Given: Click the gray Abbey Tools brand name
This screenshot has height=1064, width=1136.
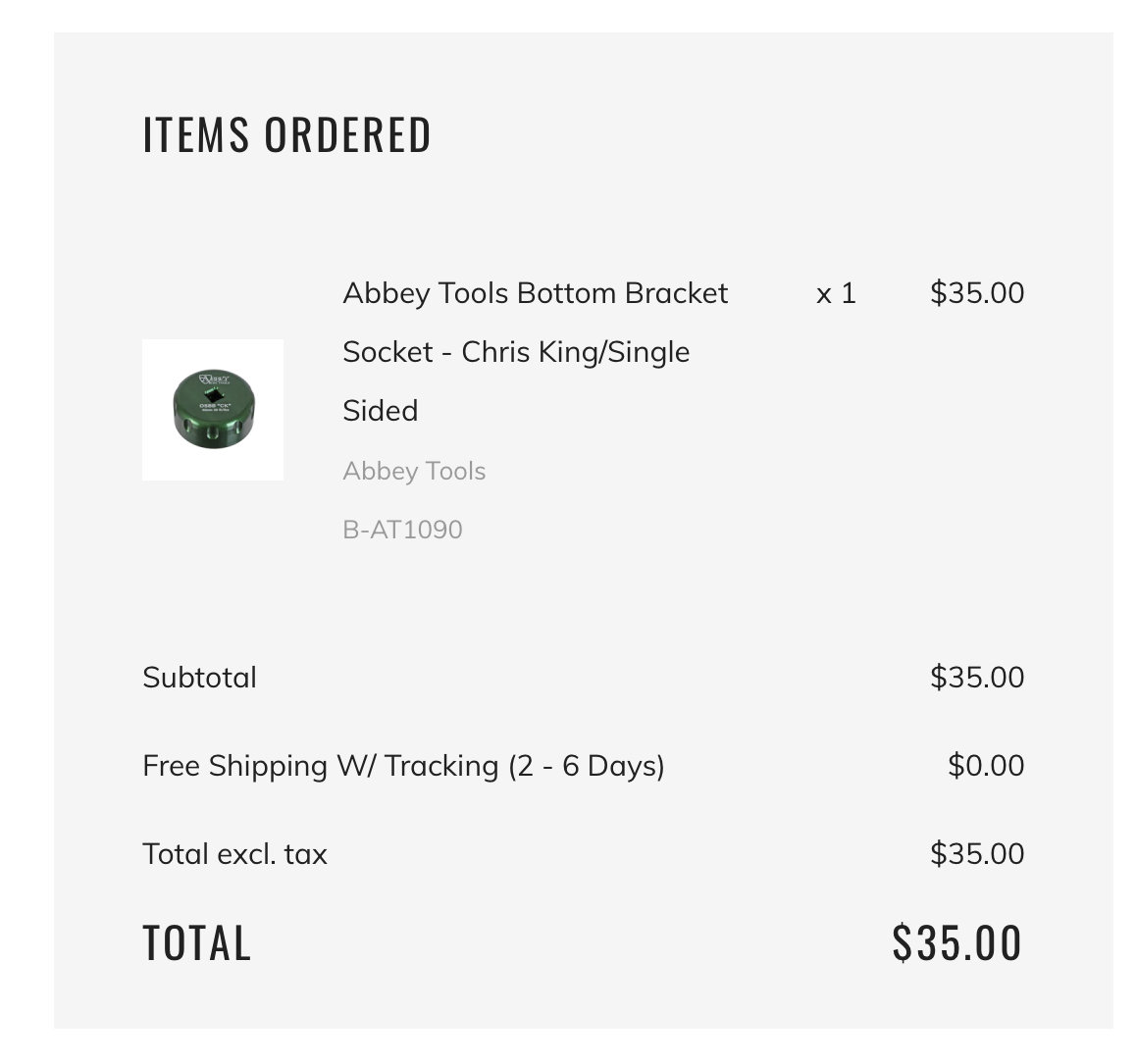Looking at the screenshot, I should 414,471.
